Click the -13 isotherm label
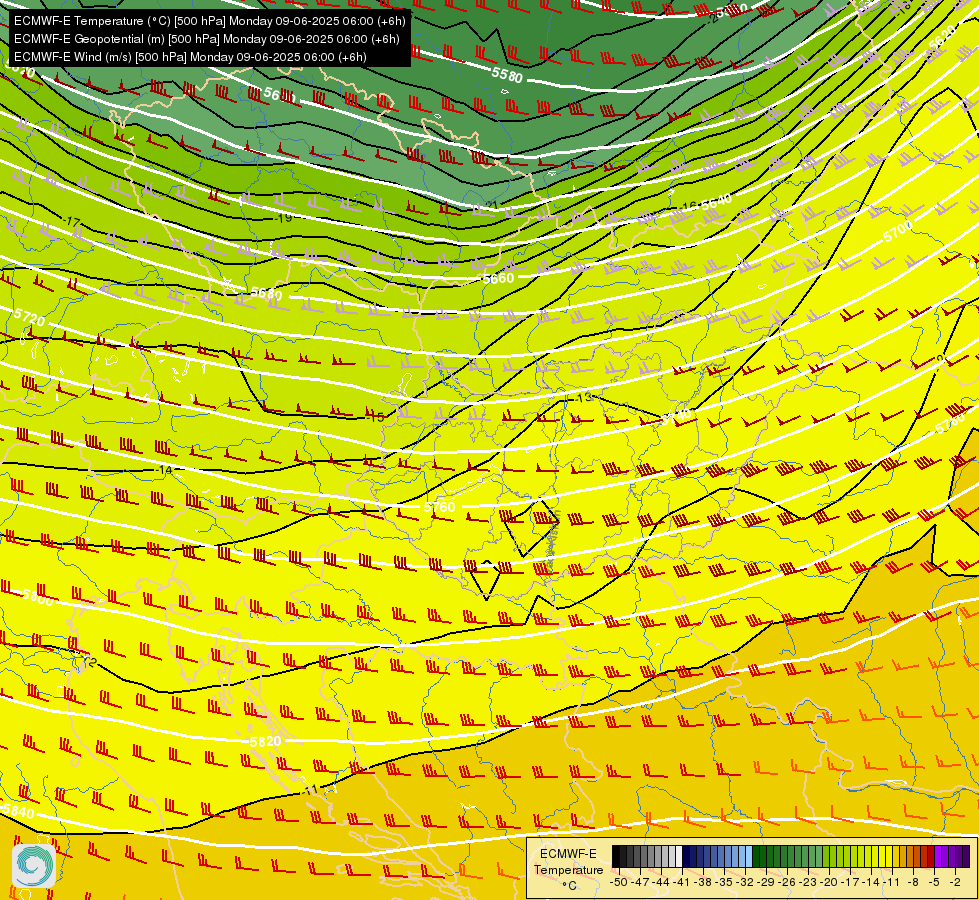 coord(583,397)
